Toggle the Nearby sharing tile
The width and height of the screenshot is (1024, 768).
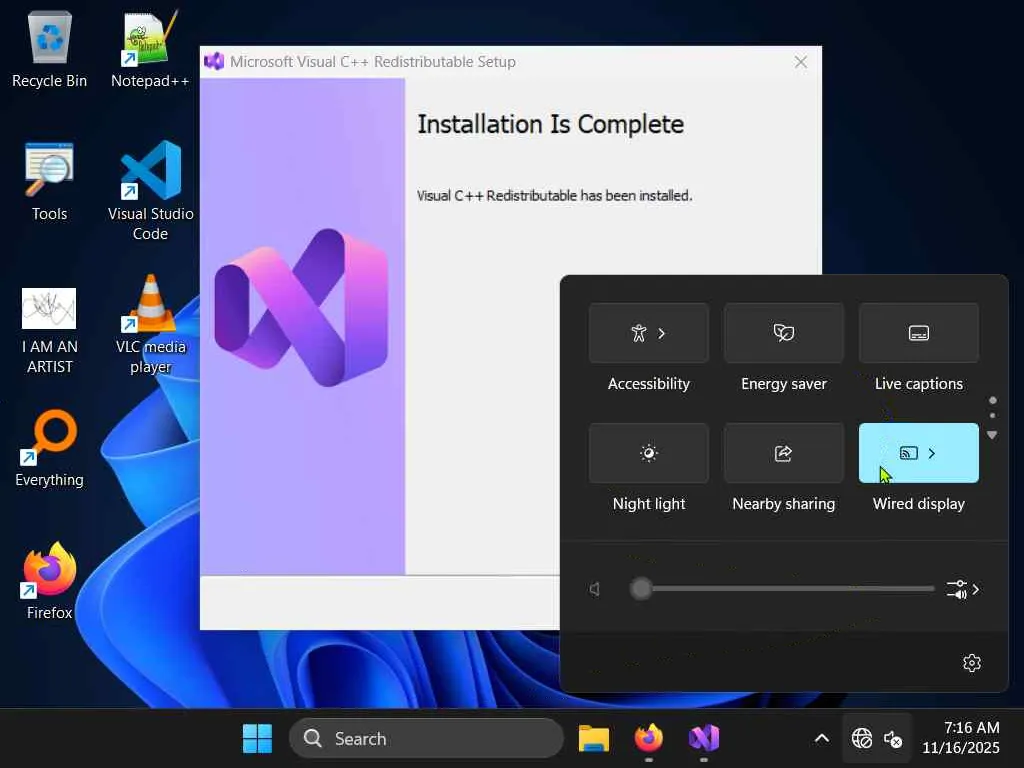coord(784,453)
